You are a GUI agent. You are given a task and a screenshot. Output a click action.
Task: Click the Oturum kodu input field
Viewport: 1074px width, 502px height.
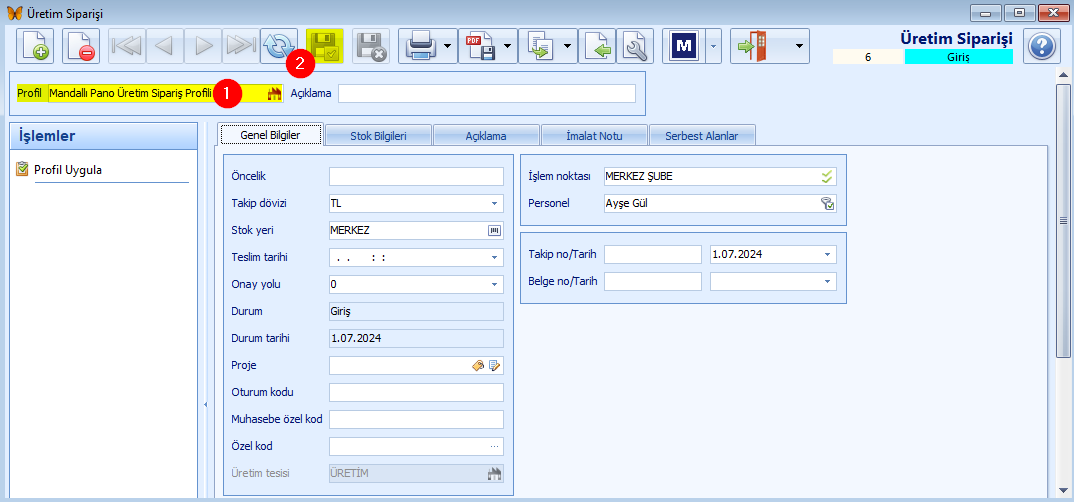click(x=416, y=392)
